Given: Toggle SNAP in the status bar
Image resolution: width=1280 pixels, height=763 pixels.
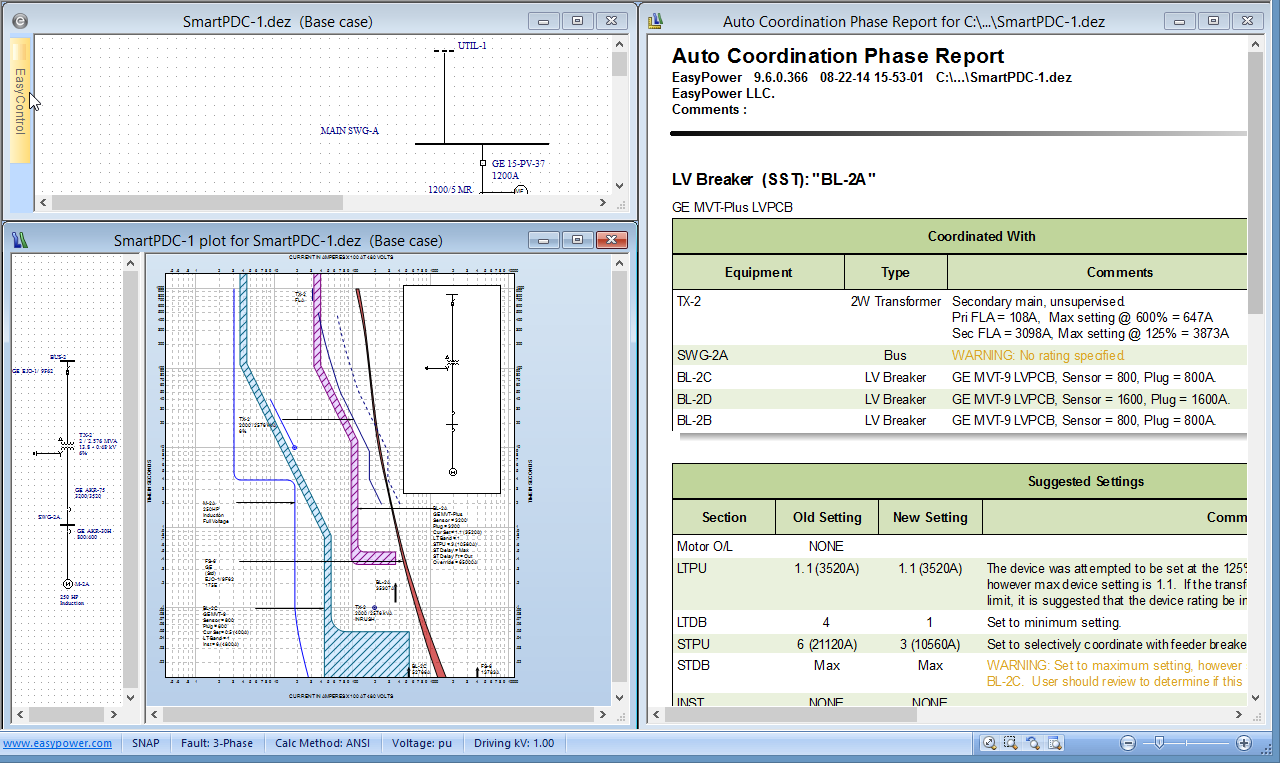Looking at the screenshot, I should pos(146,743).
